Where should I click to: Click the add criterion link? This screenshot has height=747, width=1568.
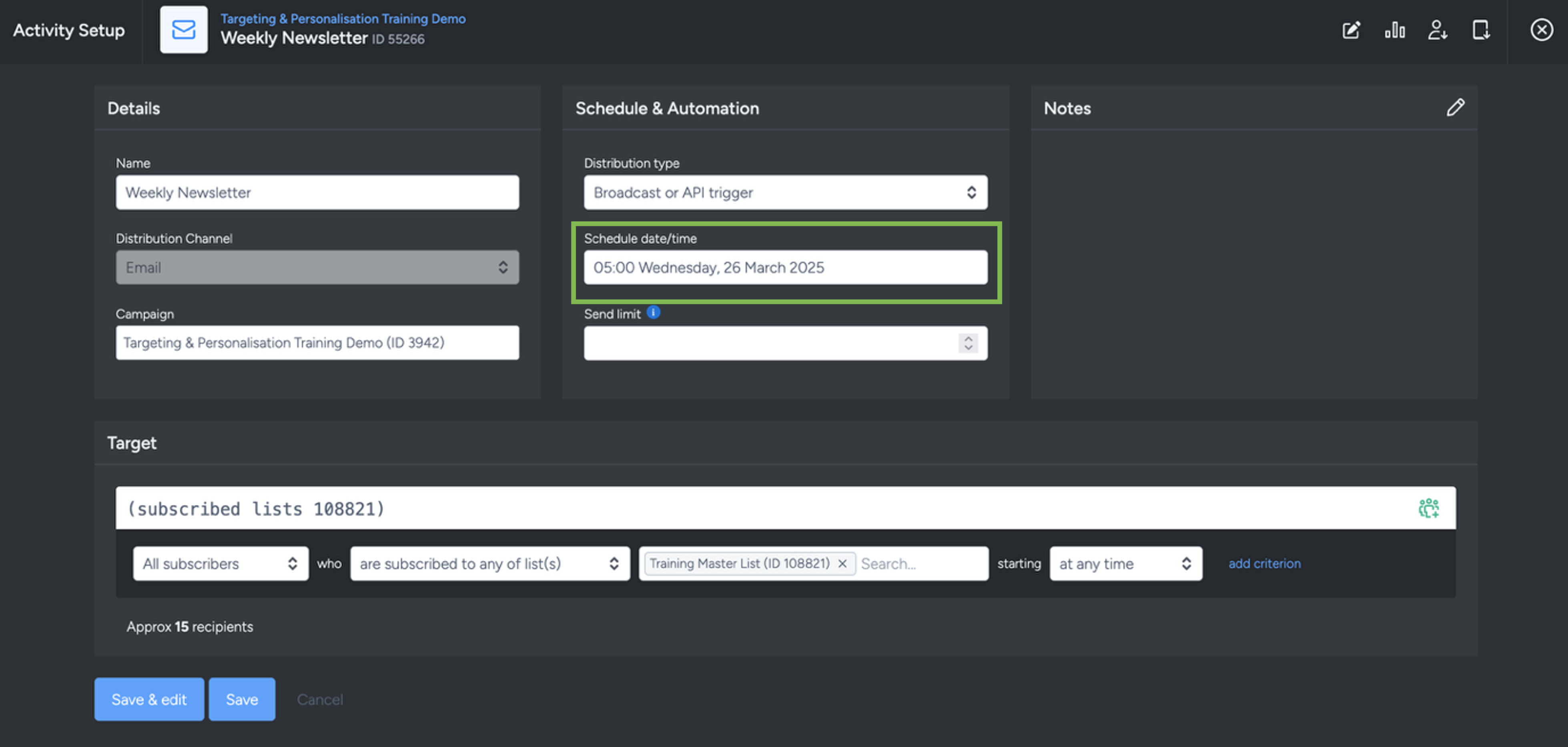click(1264, 564)
